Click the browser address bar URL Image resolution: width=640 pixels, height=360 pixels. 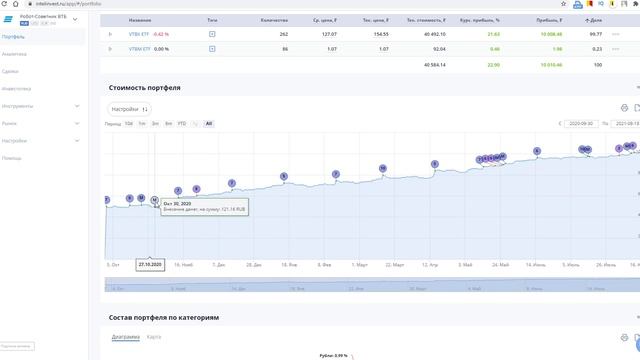(68, 4)
